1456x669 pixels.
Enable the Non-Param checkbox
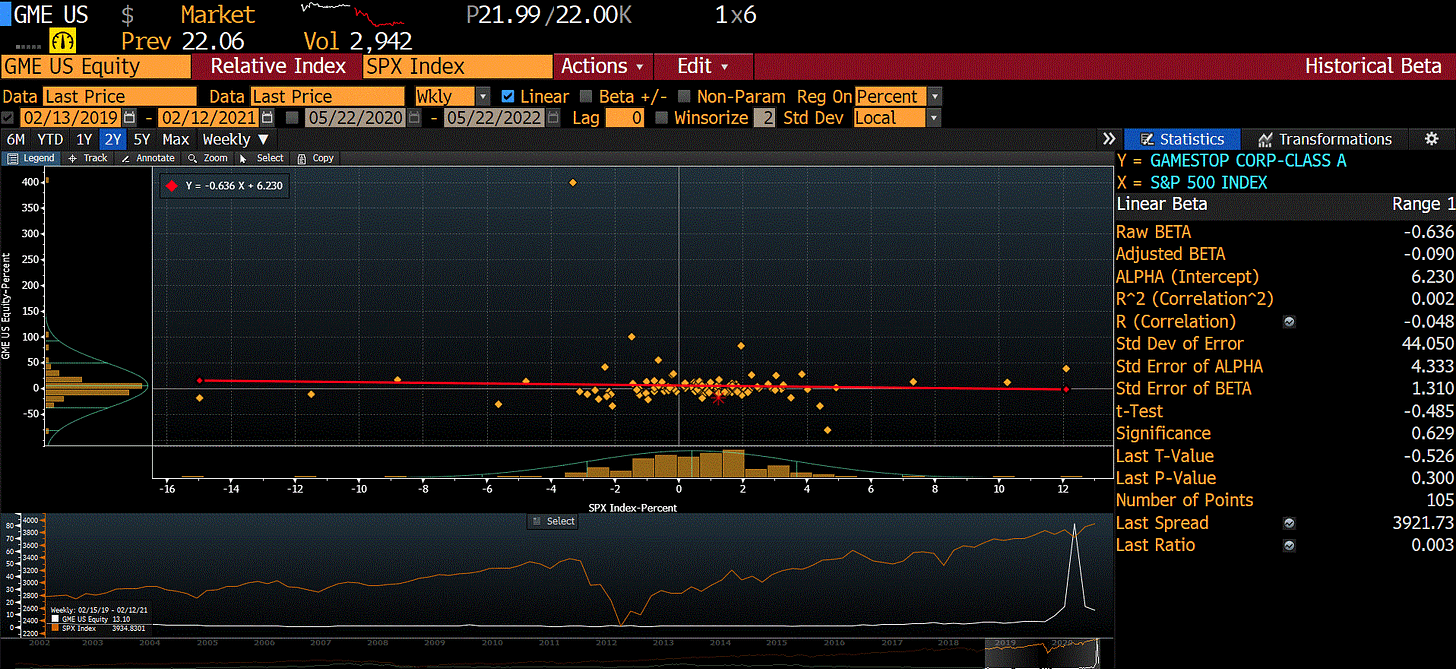point(684,97)
